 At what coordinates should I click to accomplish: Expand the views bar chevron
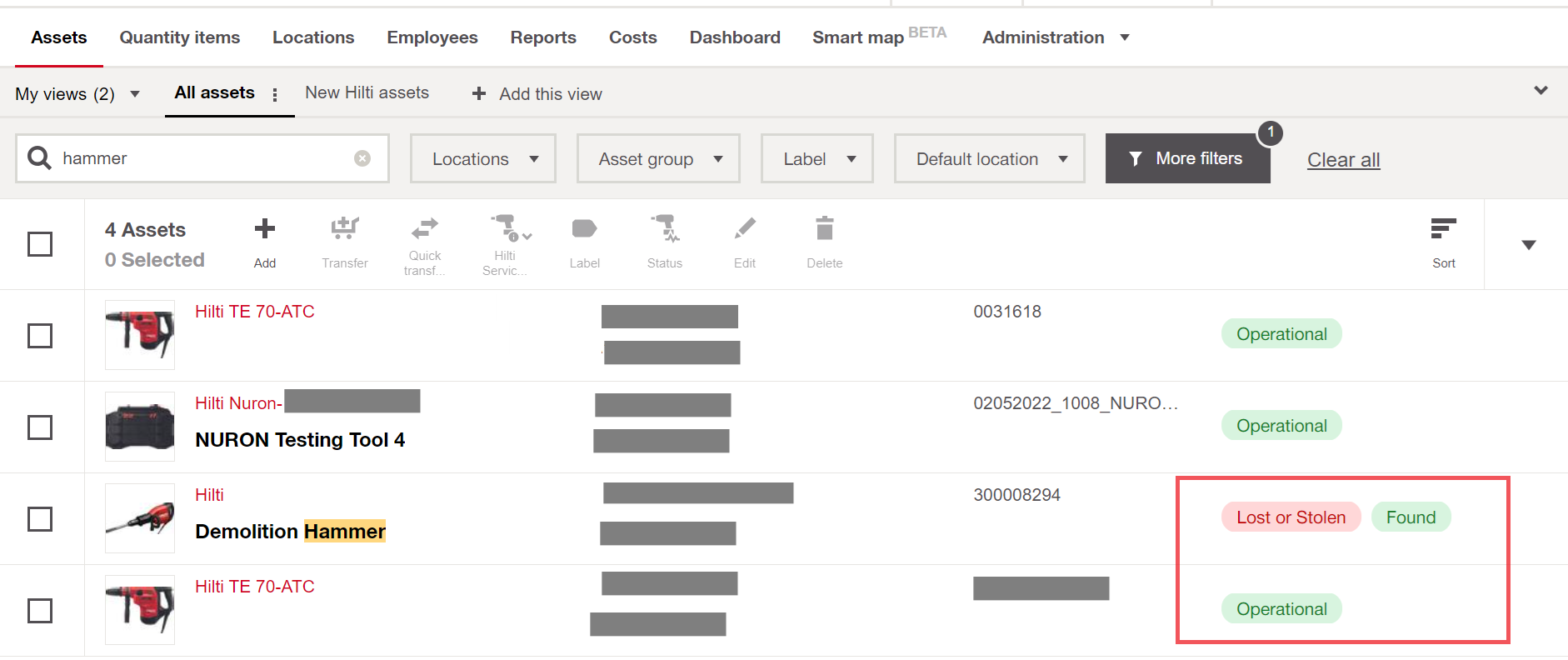1541,90
